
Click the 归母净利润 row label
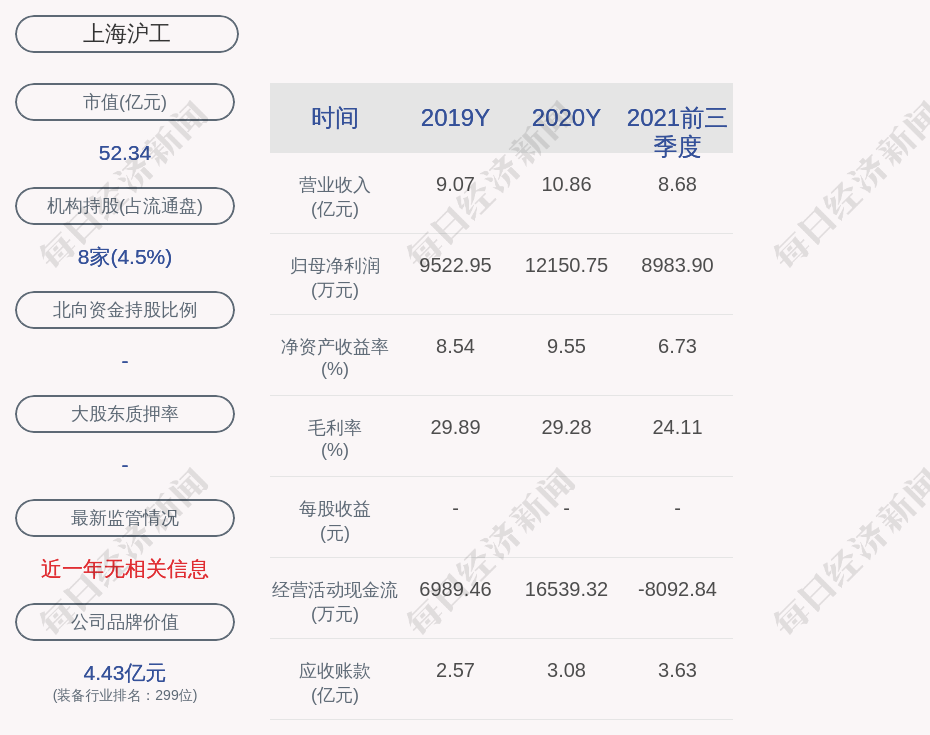334,278
